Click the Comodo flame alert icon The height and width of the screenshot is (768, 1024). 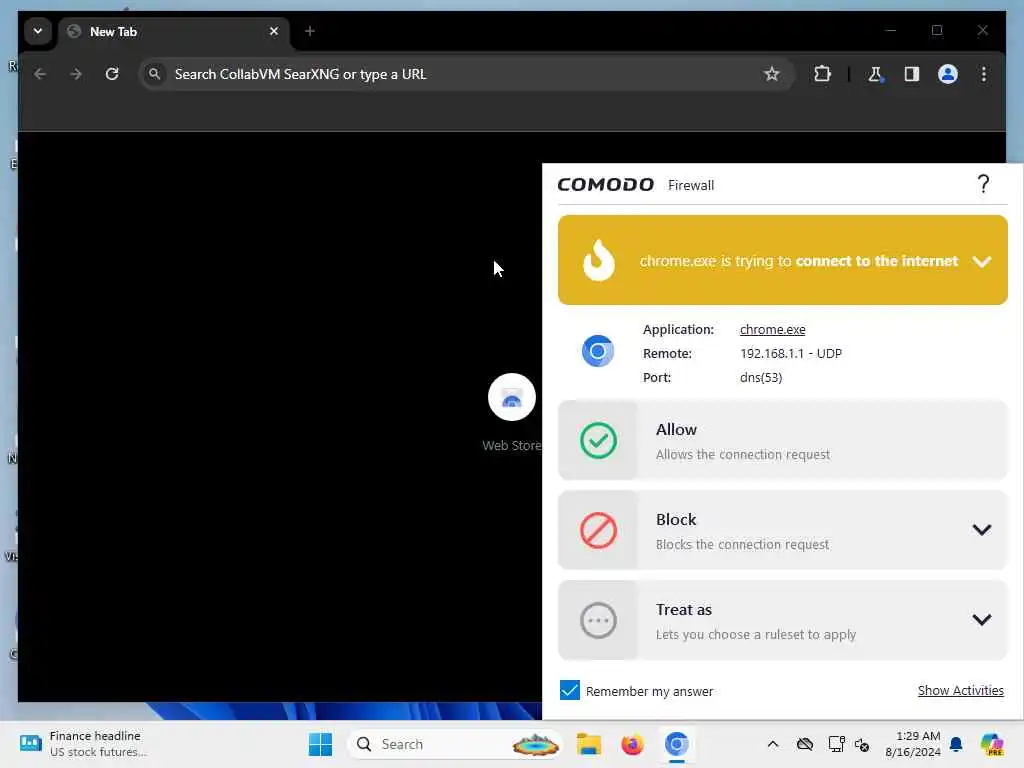(x=598, y=260)
